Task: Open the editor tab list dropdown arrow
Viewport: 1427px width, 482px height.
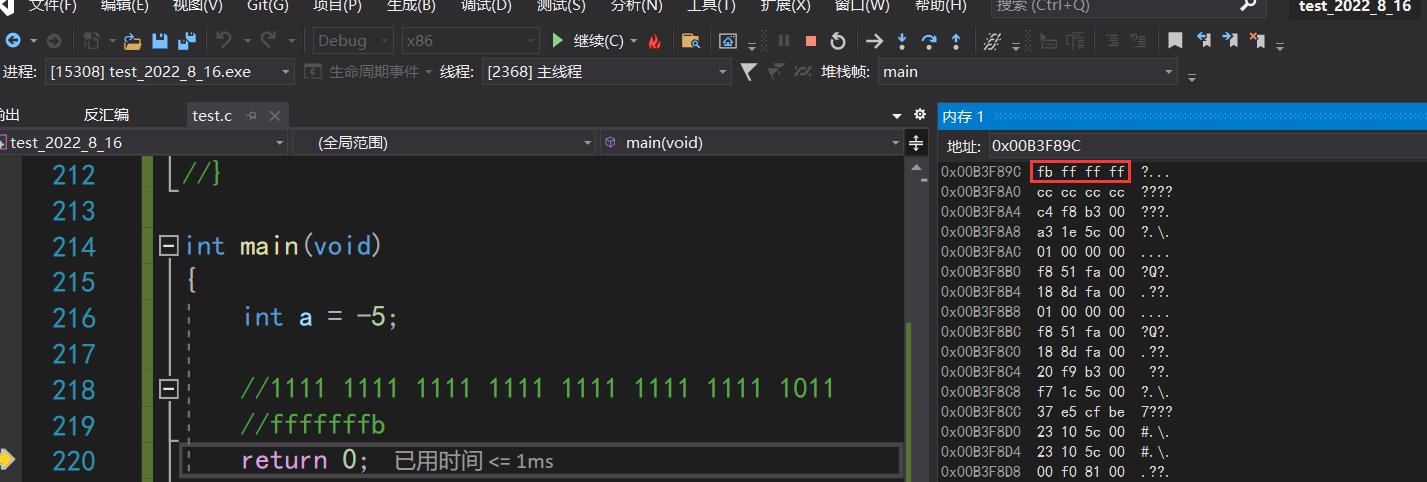Action: click(897, 115)
